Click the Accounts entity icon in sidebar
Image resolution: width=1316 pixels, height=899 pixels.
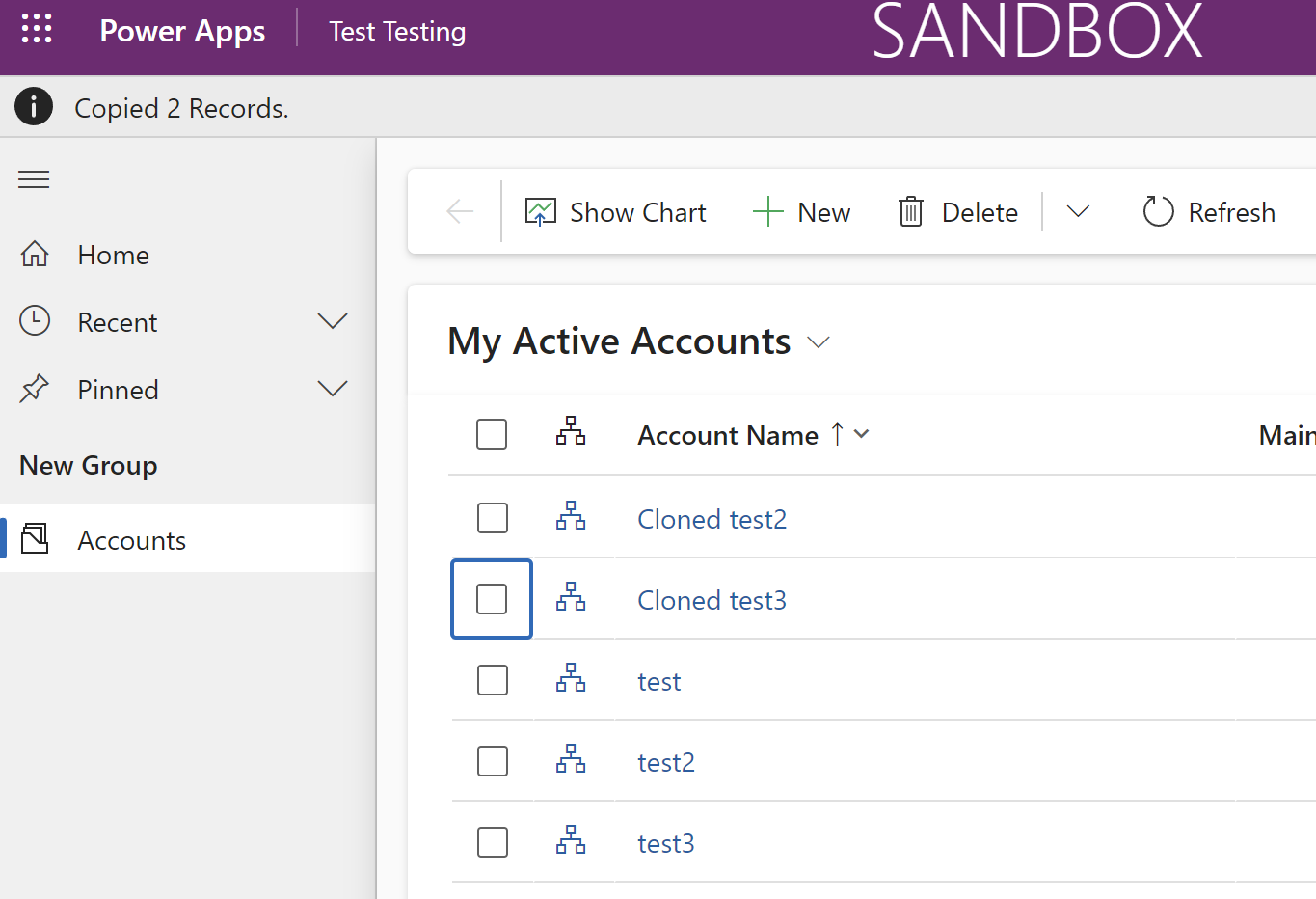tap(35, 538)
